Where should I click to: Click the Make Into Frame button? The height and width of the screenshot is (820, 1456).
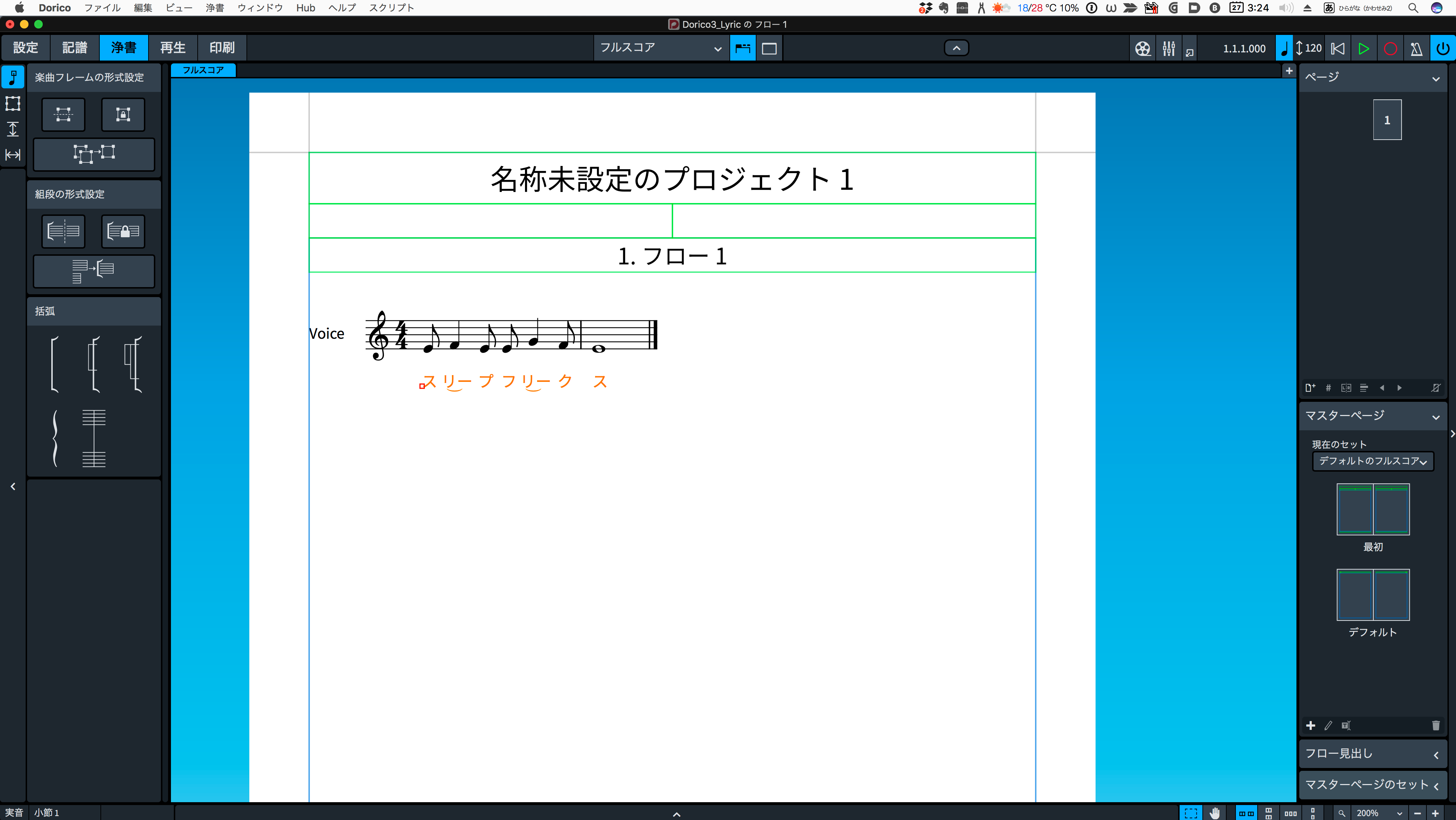(63, 114)
